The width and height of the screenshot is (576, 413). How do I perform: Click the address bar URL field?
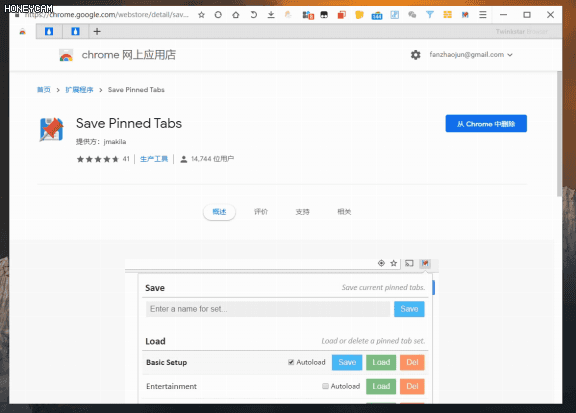coord(107,15)
